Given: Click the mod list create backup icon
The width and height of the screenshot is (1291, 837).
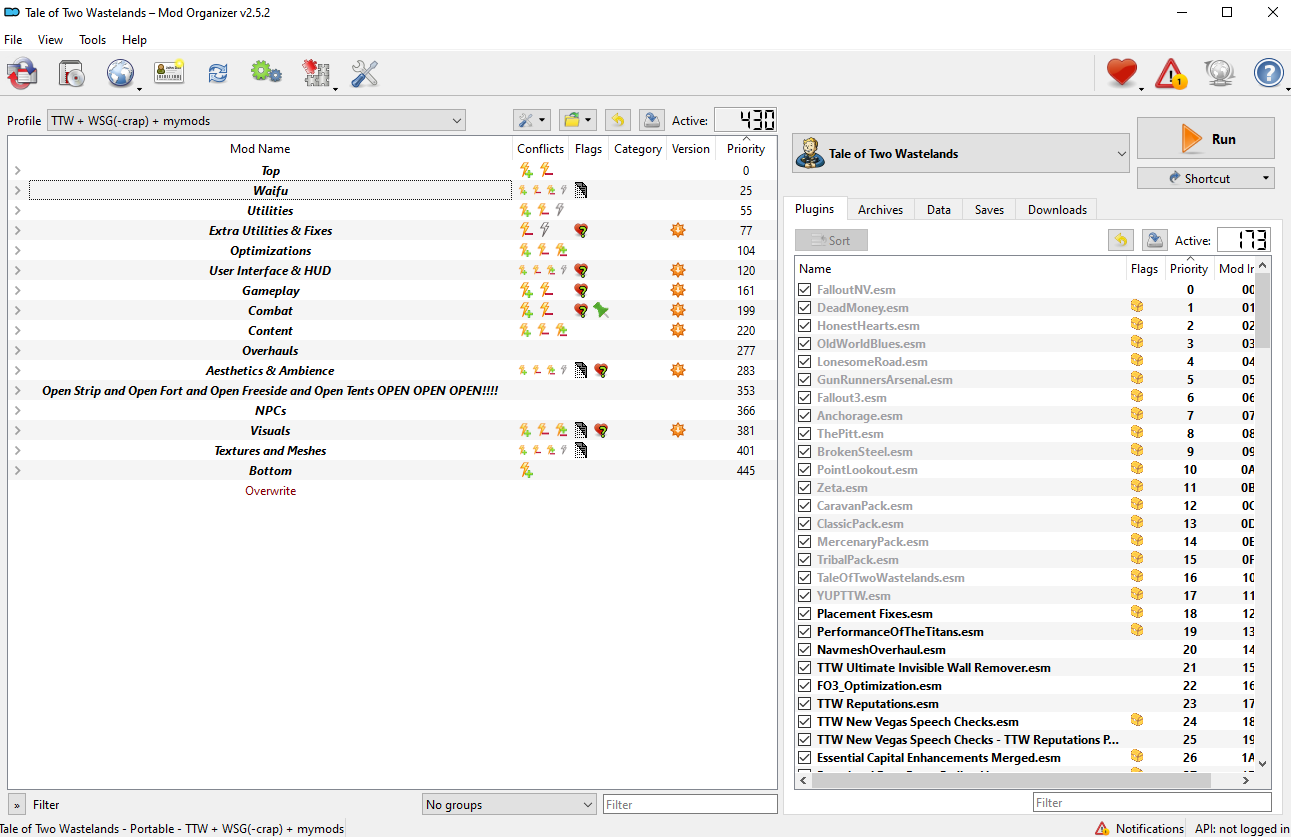Looking at the screenshot, I should 651,120.
